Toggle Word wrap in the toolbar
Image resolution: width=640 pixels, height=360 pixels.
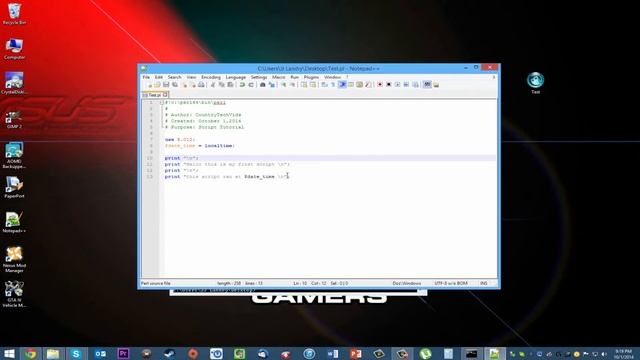324,85
